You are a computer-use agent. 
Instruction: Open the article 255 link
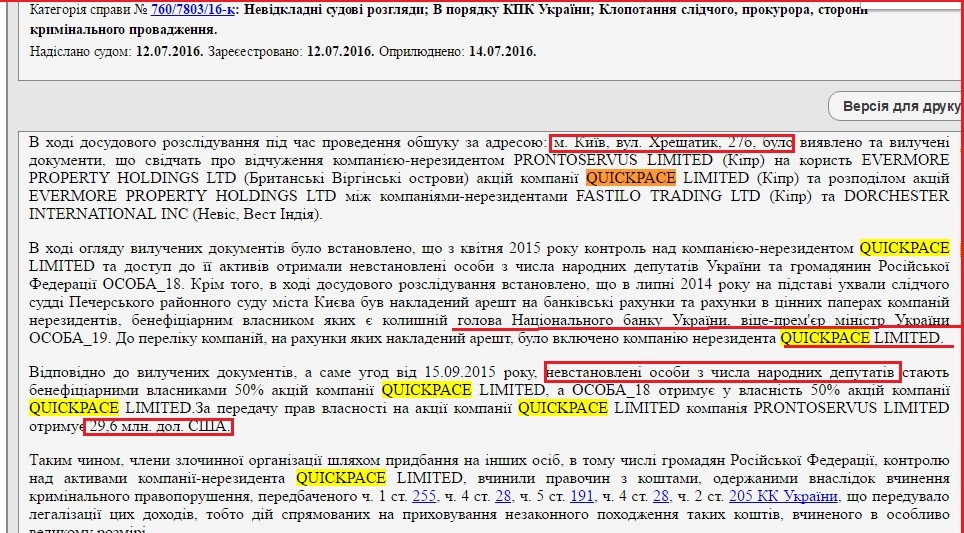(x=424, y=496)
